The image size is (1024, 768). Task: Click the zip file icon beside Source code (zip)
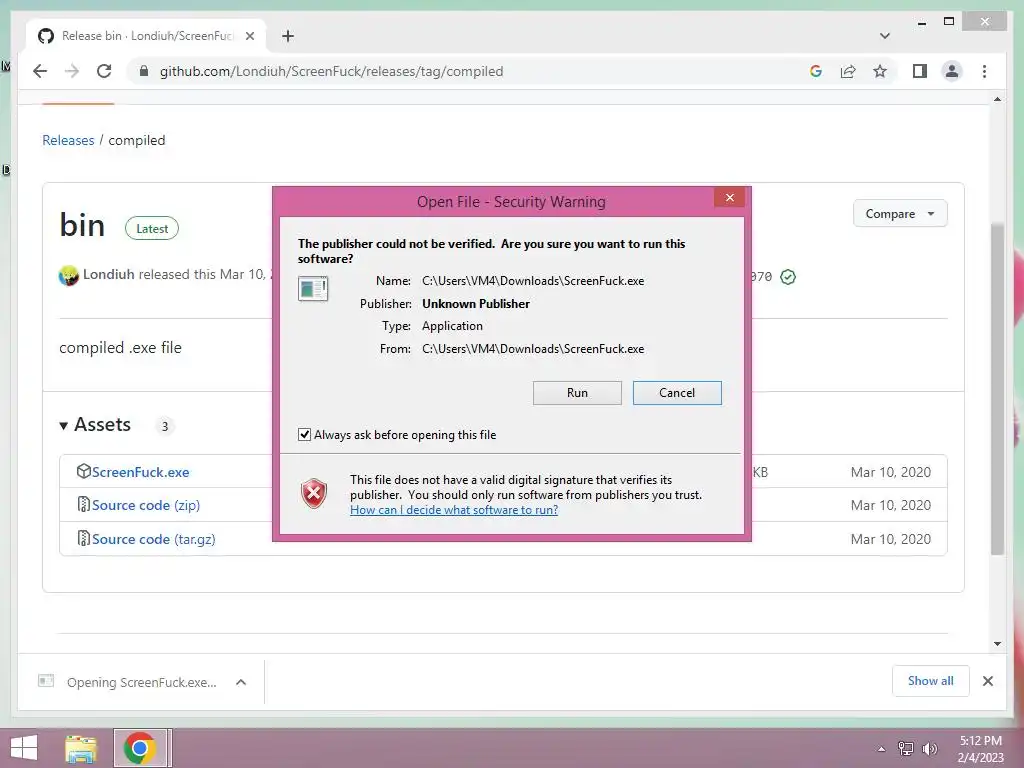[83, 504]
